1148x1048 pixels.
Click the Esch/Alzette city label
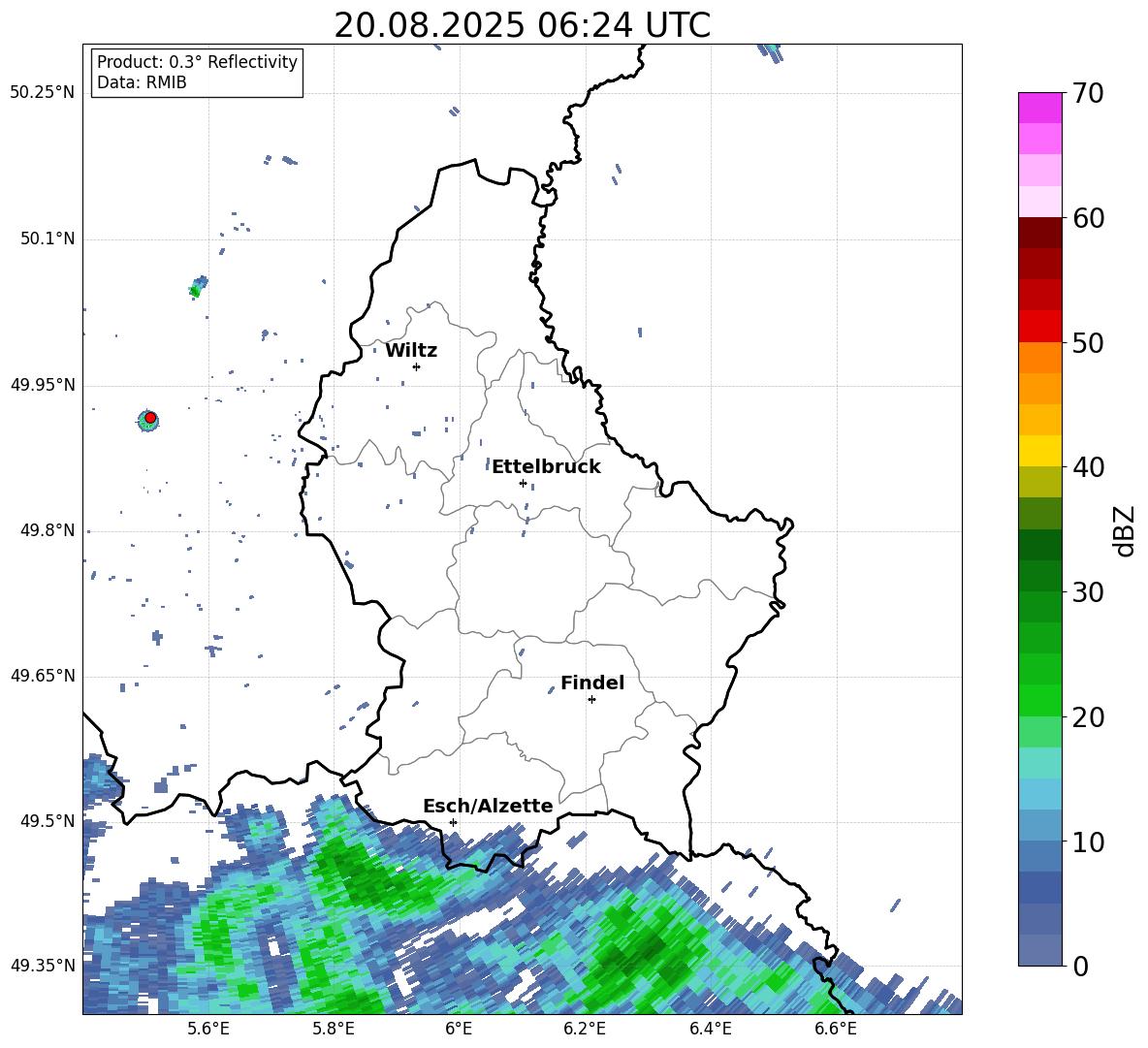click(488, 806)
